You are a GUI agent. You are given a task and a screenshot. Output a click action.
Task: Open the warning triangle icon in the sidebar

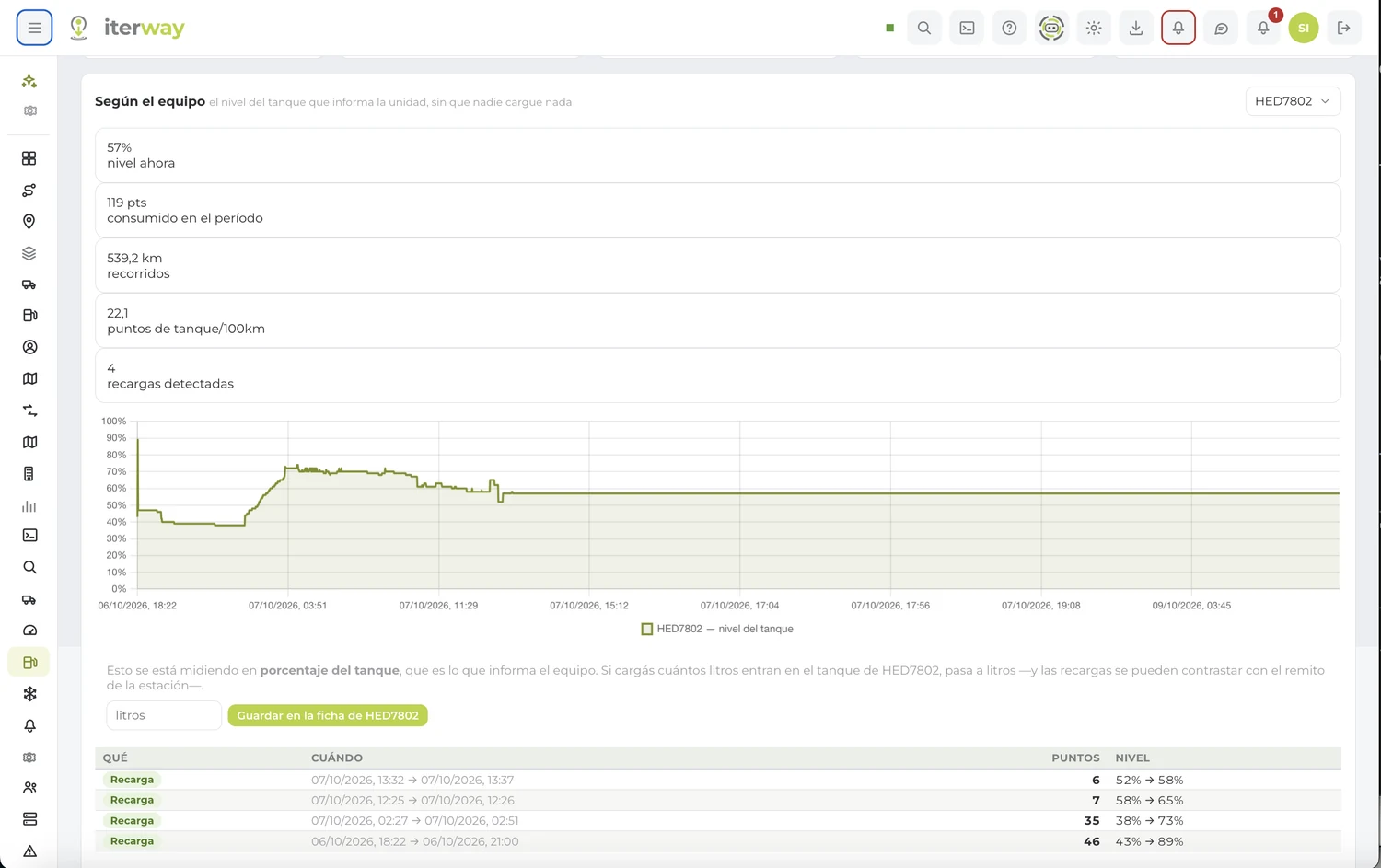[29, 851]
